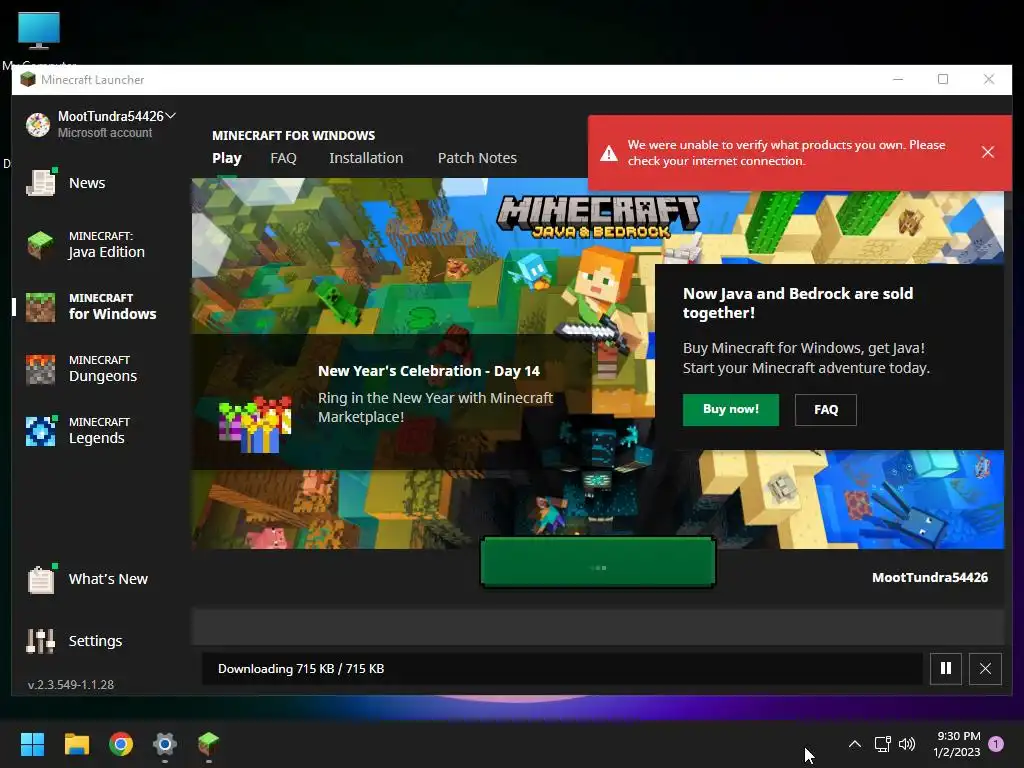
Task: Click the FAQ button in promo panel
Action: 825,409
